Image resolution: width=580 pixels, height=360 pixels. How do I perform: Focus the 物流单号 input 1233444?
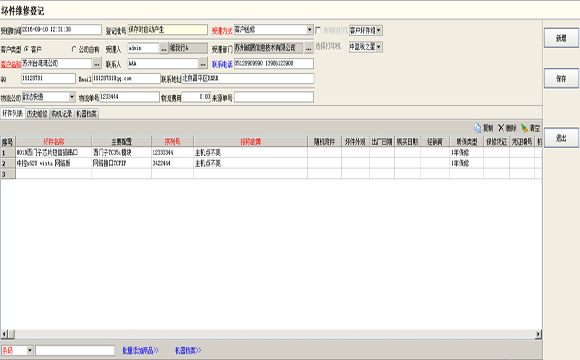[x=129, y=97]
